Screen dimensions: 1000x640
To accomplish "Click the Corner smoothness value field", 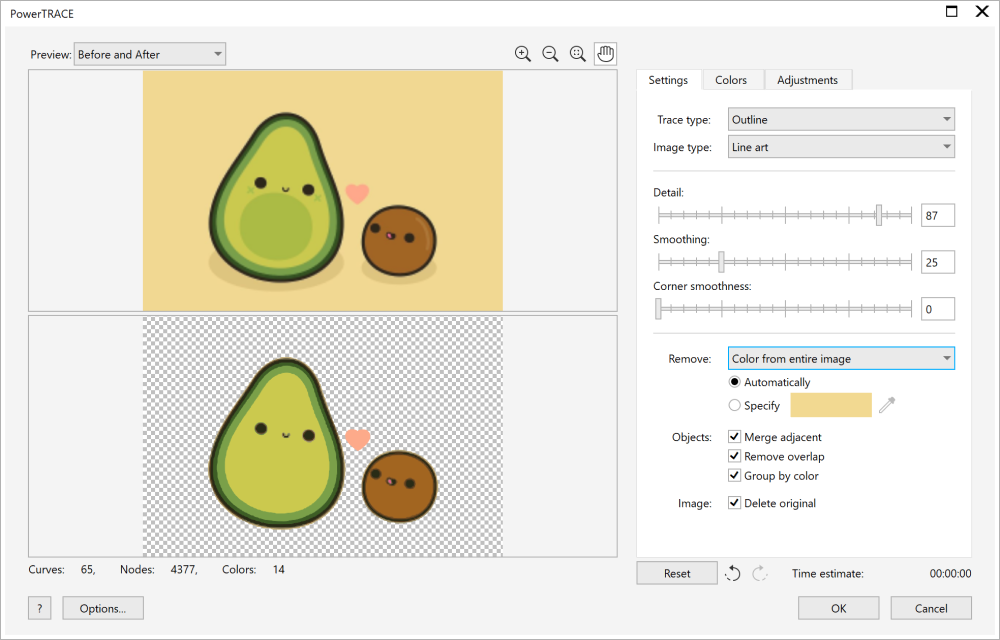I will coord(938,309).
